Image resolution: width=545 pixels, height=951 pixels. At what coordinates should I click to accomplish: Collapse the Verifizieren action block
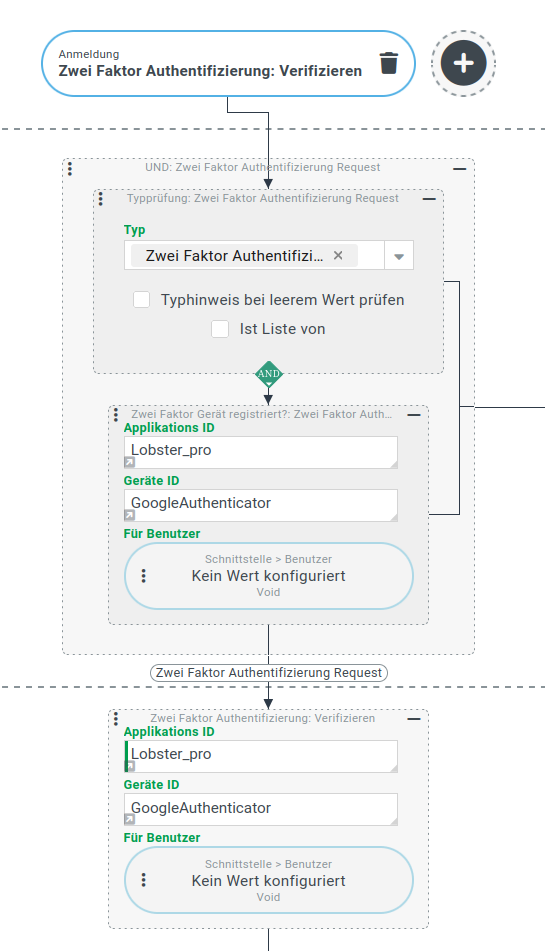[414, 719]
